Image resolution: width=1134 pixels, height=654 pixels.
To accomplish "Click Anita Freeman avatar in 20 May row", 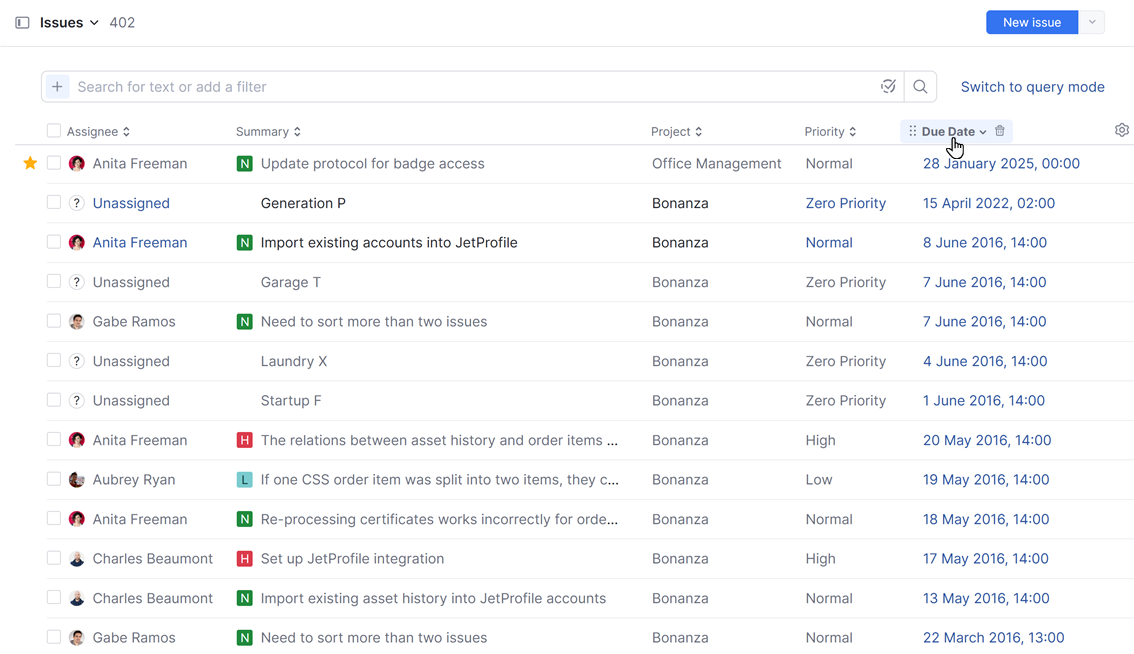I will pos(77,440).
